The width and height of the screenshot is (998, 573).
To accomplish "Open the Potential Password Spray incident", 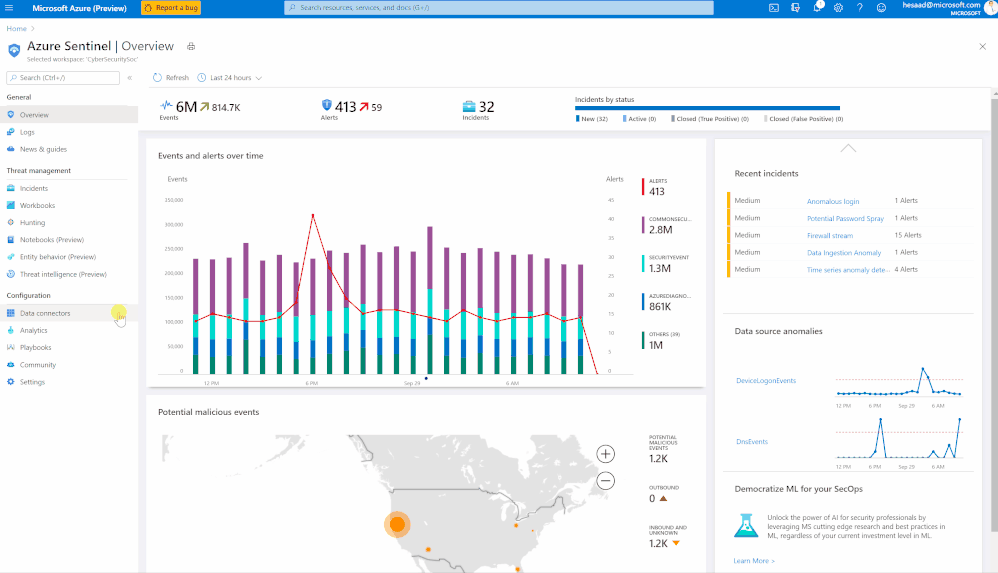I will click(x=845, y=218).
